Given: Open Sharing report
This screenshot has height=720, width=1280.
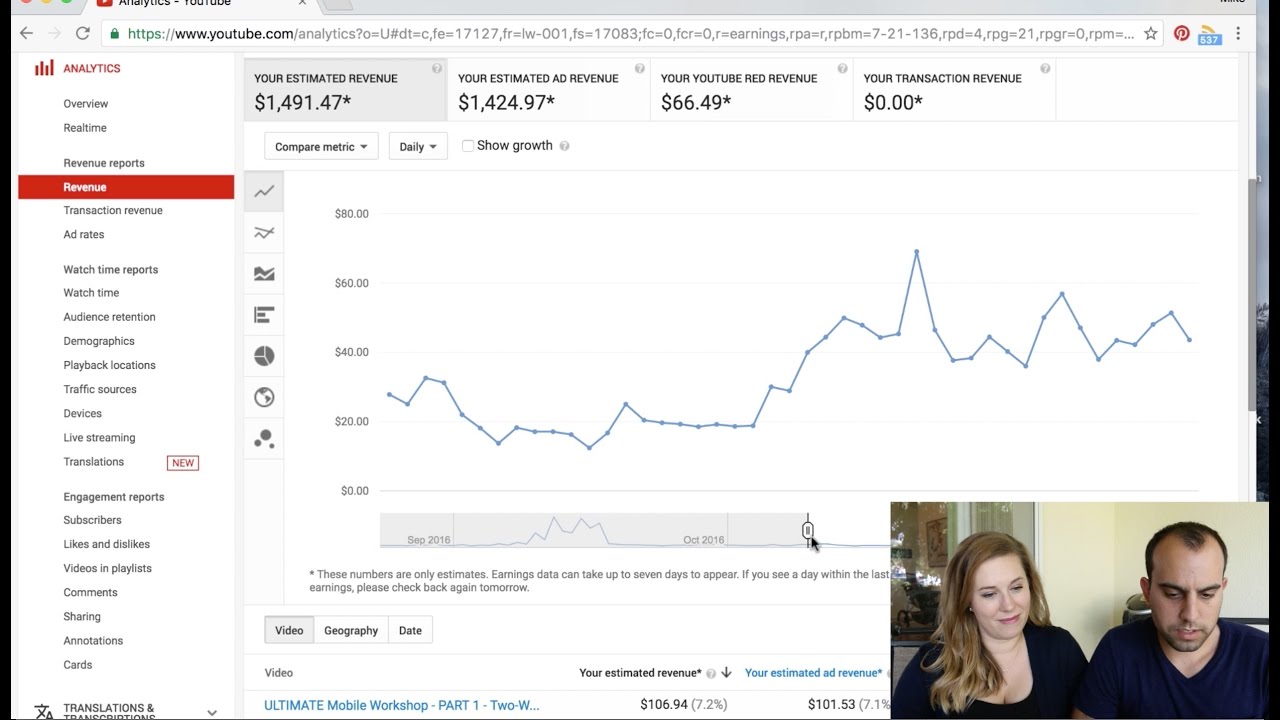Looking at the screenshot, I should click(x=82, y=617).
